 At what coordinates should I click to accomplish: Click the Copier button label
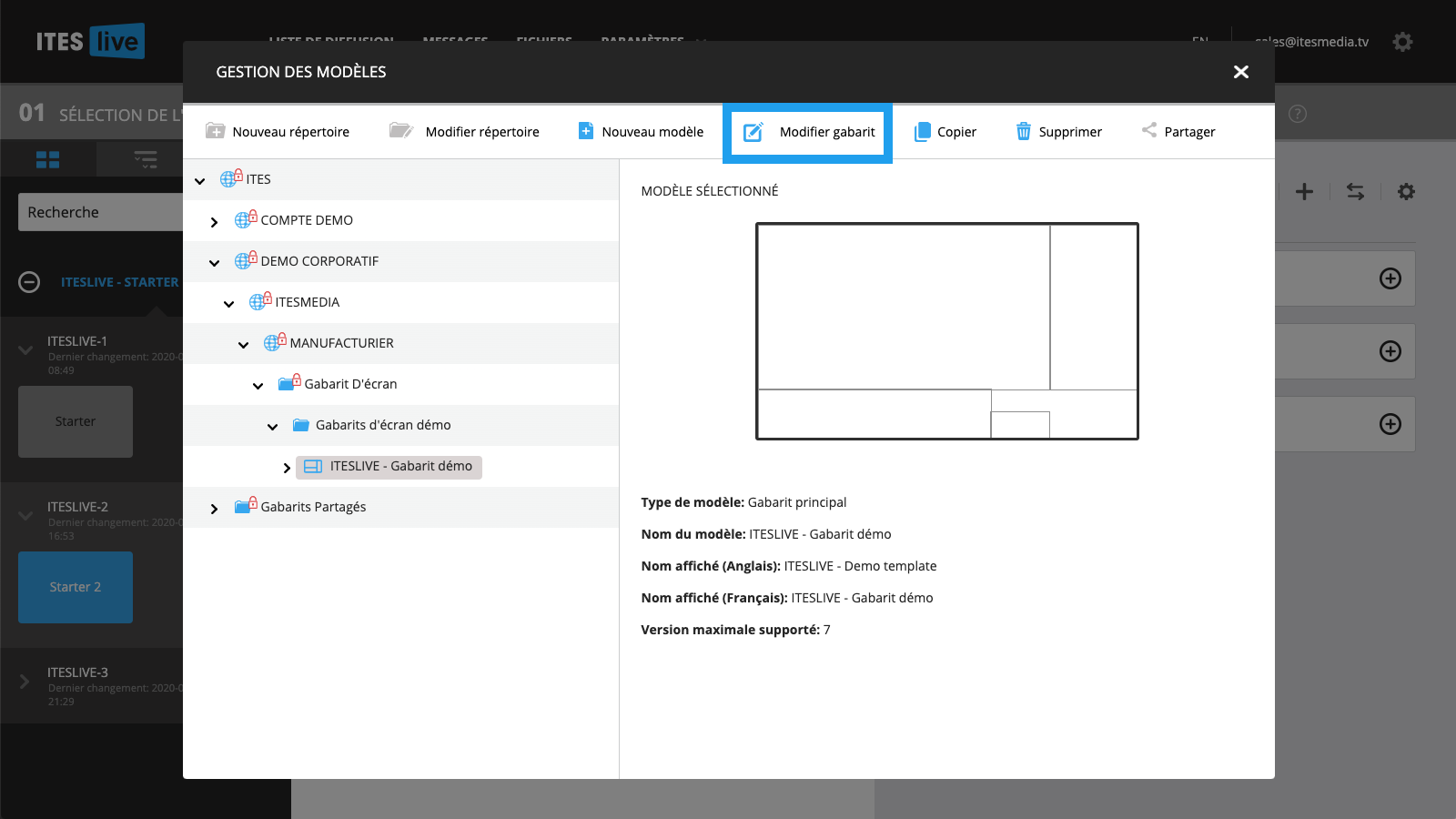tap(956, 132)
